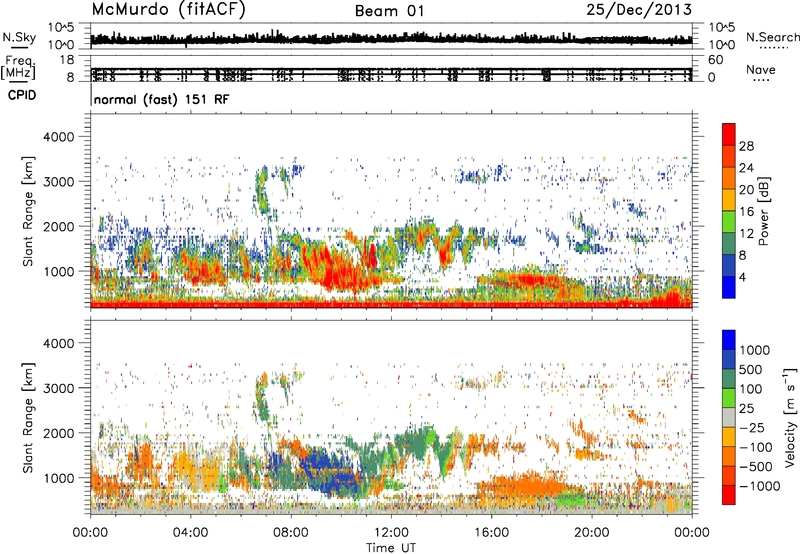
Task: Select the '12' label on the Power scale
Action: tap(746, 234)
